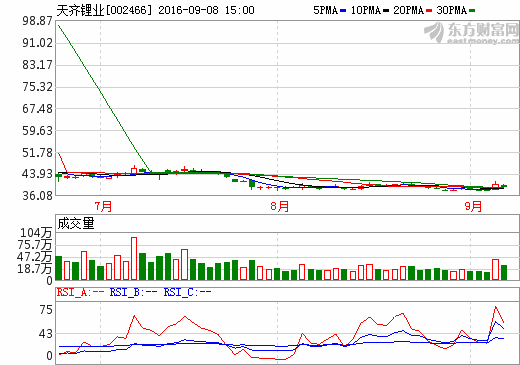
Task: Click the 36.08 price axis label
Action: pyautogui.click(x=37, y=196)
